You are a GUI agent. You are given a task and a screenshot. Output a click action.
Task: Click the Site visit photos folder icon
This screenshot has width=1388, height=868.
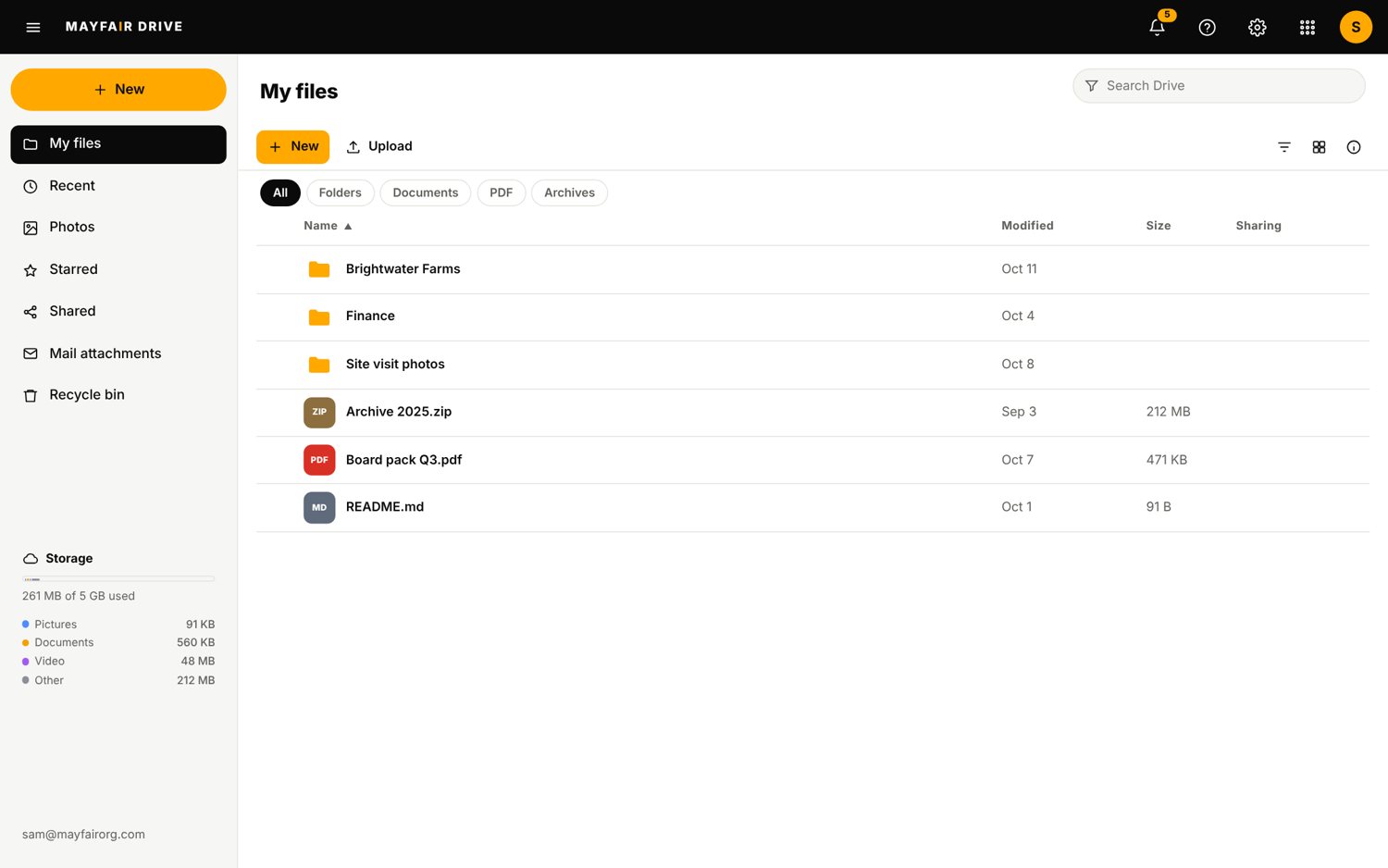tap(319, 365)
